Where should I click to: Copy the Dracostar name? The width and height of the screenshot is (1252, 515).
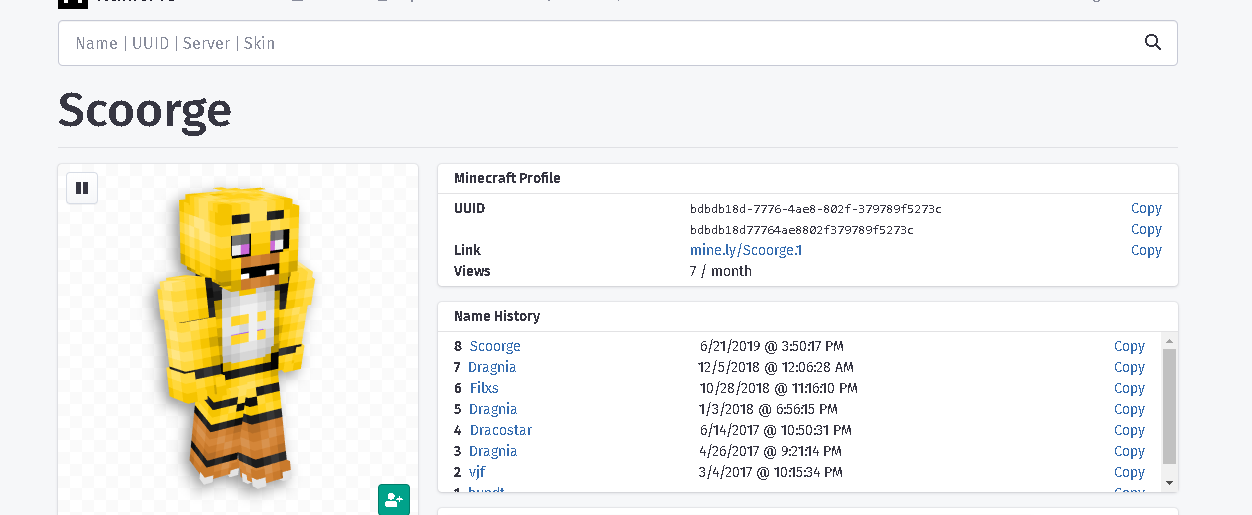coord(1129,430)
